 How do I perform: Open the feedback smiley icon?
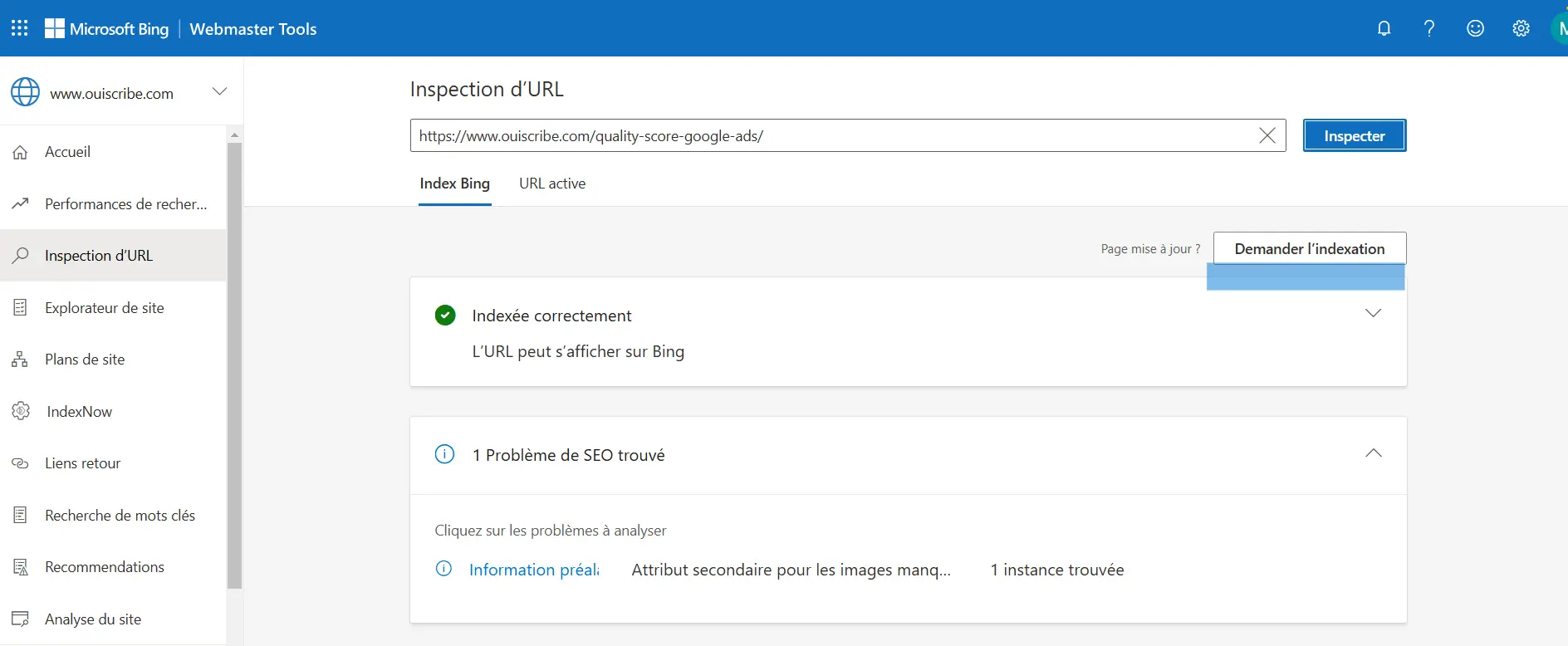[1475, 28]
